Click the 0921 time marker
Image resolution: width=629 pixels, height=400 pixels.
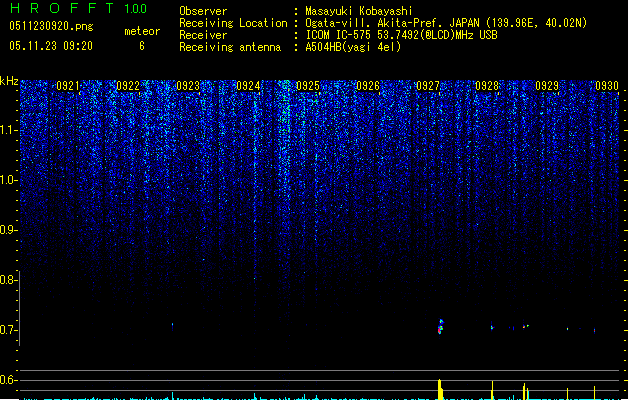(68, 86)
